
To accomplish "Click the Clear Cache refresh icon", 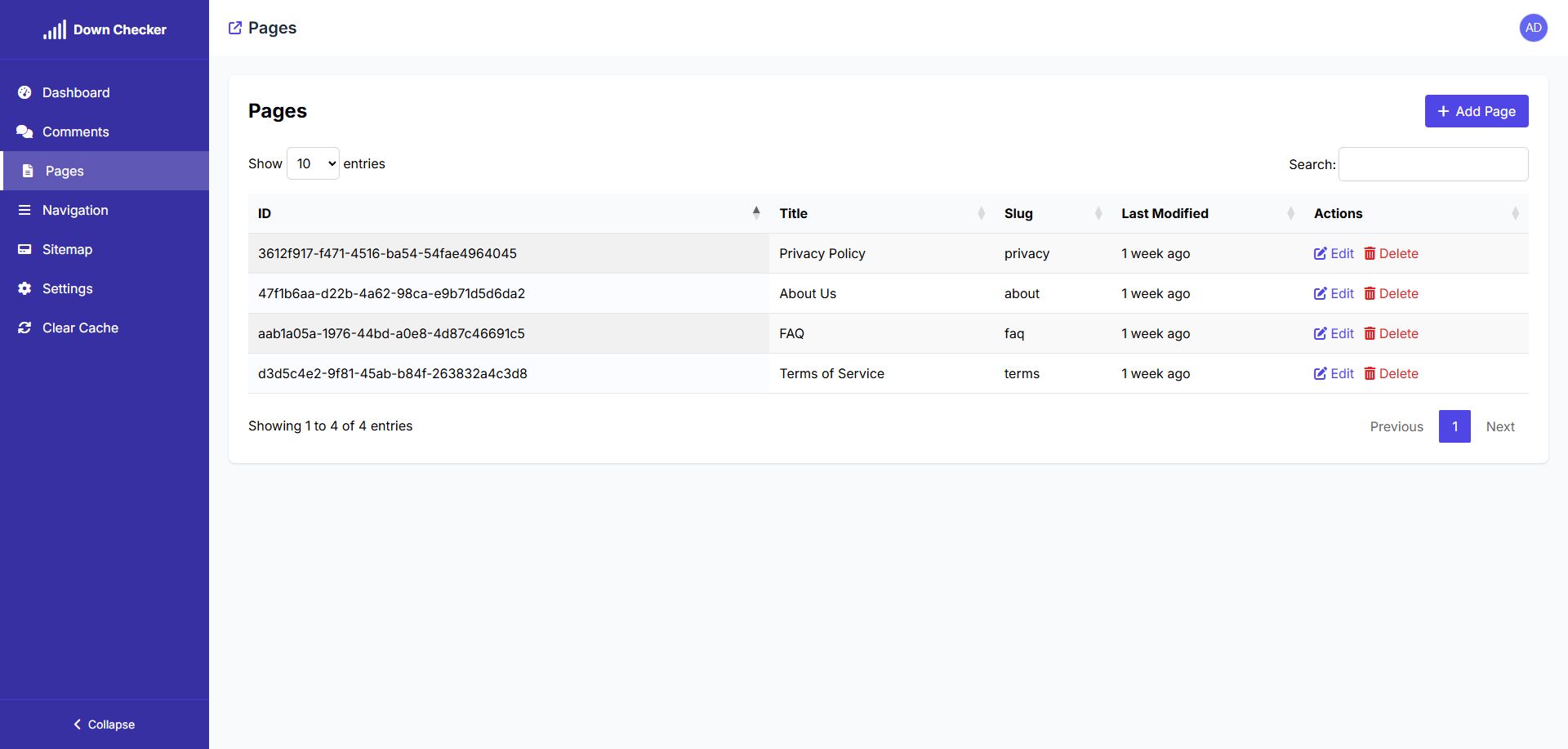I will click(x=24, y=328).
